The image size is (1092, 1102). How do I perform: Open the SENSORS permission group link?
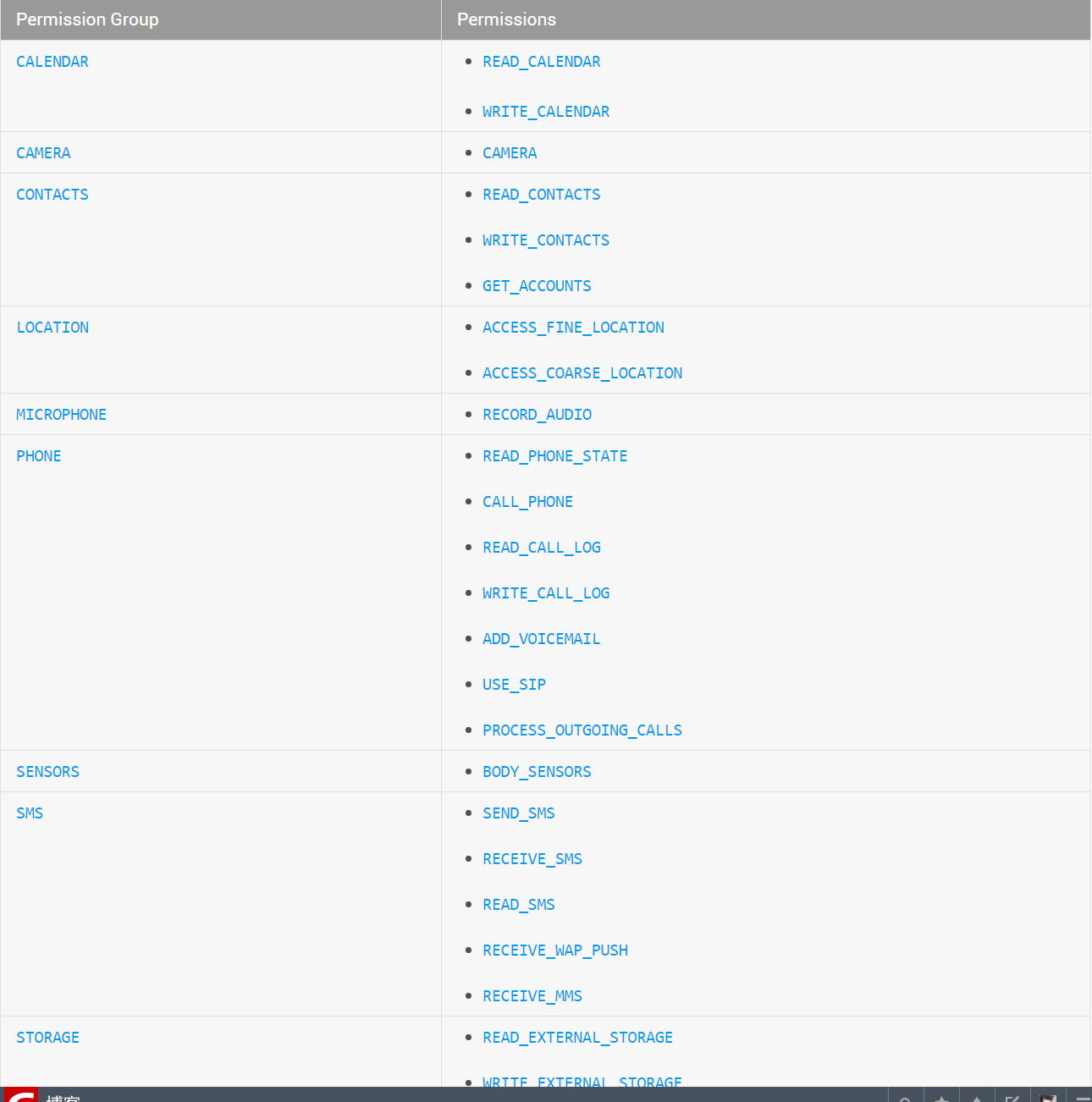47,772
